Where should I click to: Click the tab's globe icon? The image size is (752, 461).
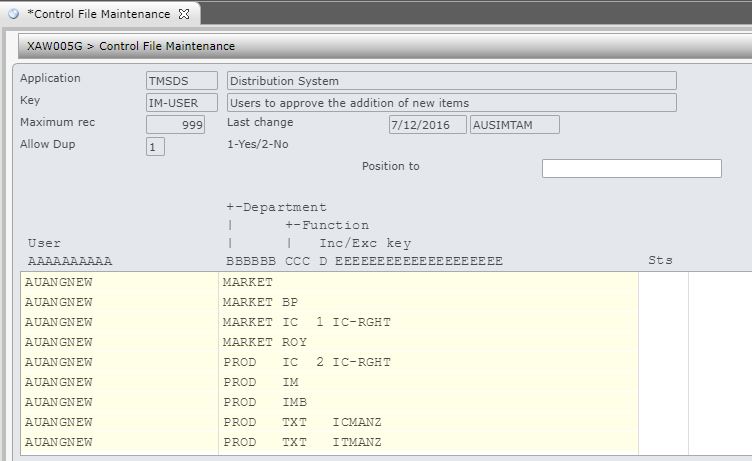(13, 14)
